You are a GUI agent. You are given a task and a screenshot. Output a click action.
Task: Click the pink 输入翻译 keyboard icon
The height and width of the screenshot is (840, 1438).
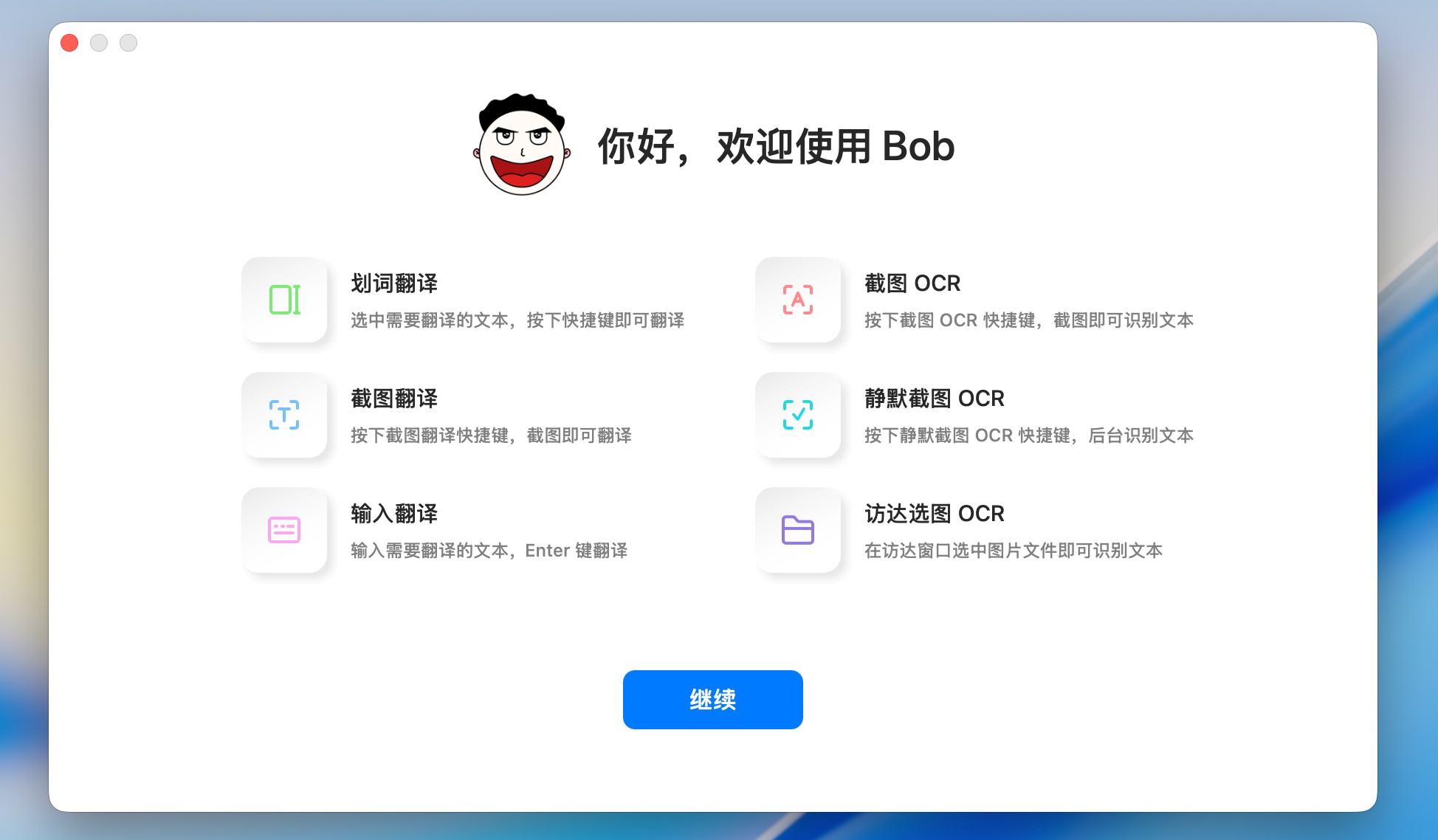[x=284, y=530]
